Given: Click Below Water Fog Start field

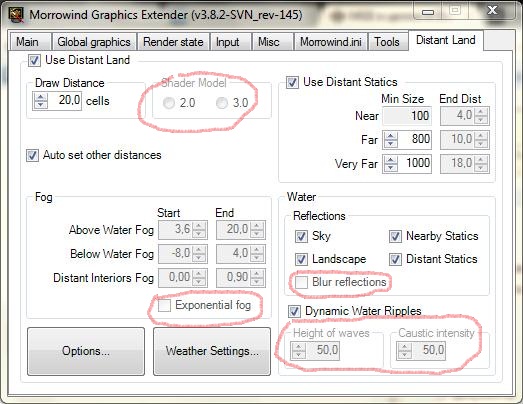Looking at the screenshot, I should point(183,254).
